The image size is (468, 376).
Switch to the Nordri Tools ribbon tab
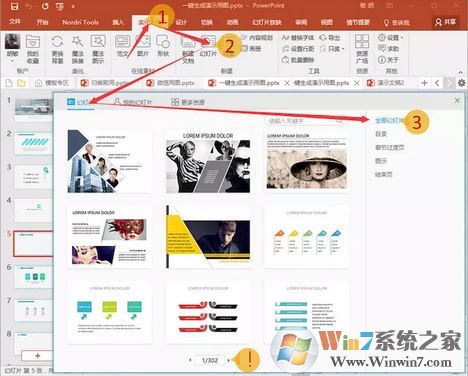pos(80,22)
